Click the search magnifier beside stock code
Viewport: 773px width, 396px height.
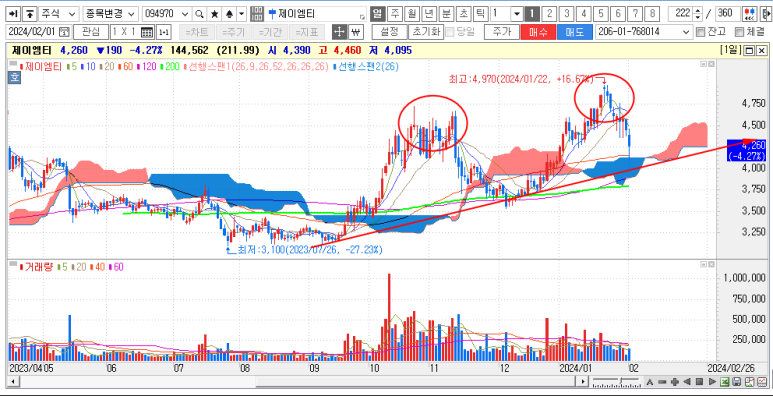199,13
